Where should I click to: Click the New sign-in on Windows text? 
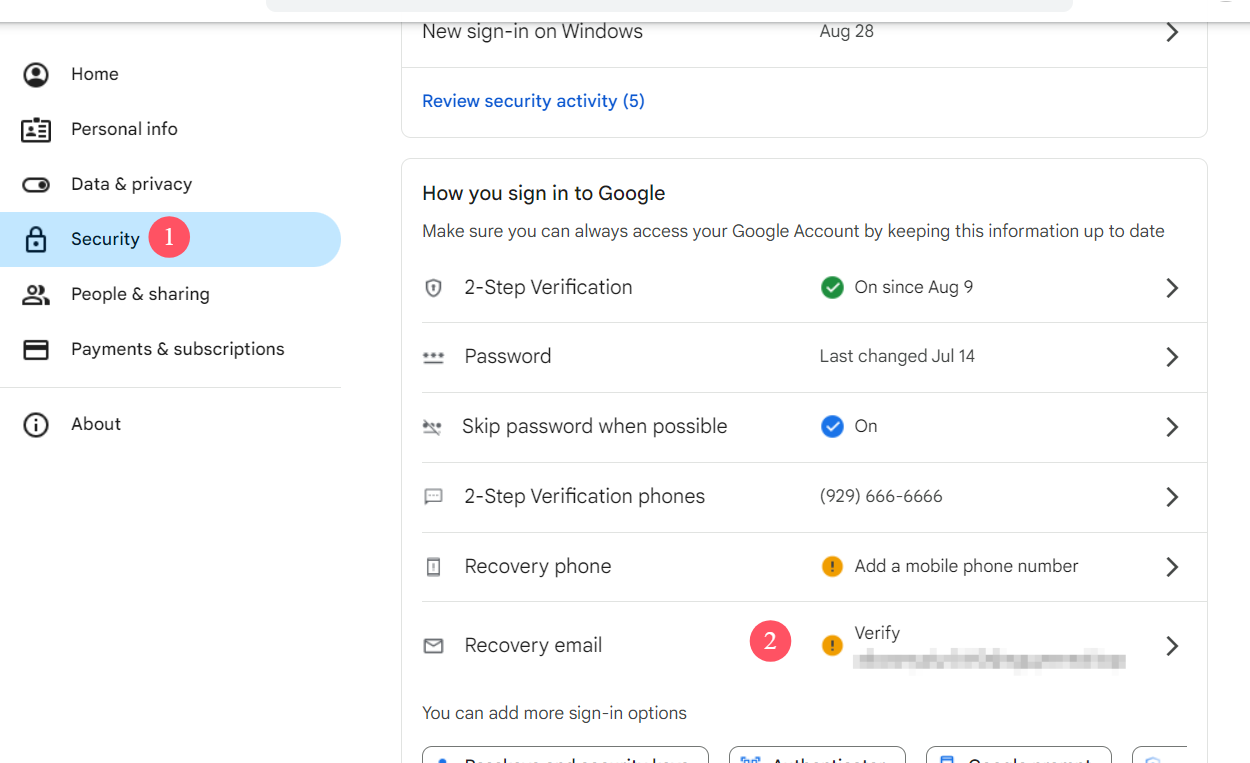[532, 32]
